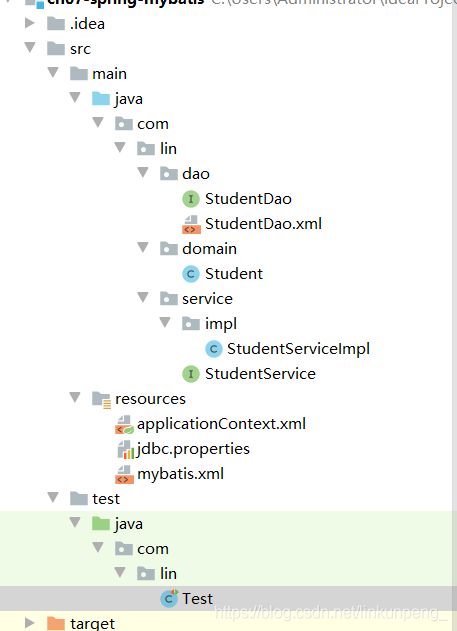Viewport: 457px width, 631px height.
Task: Click the StudentService interface icon
Action: [x=191, y=374]
